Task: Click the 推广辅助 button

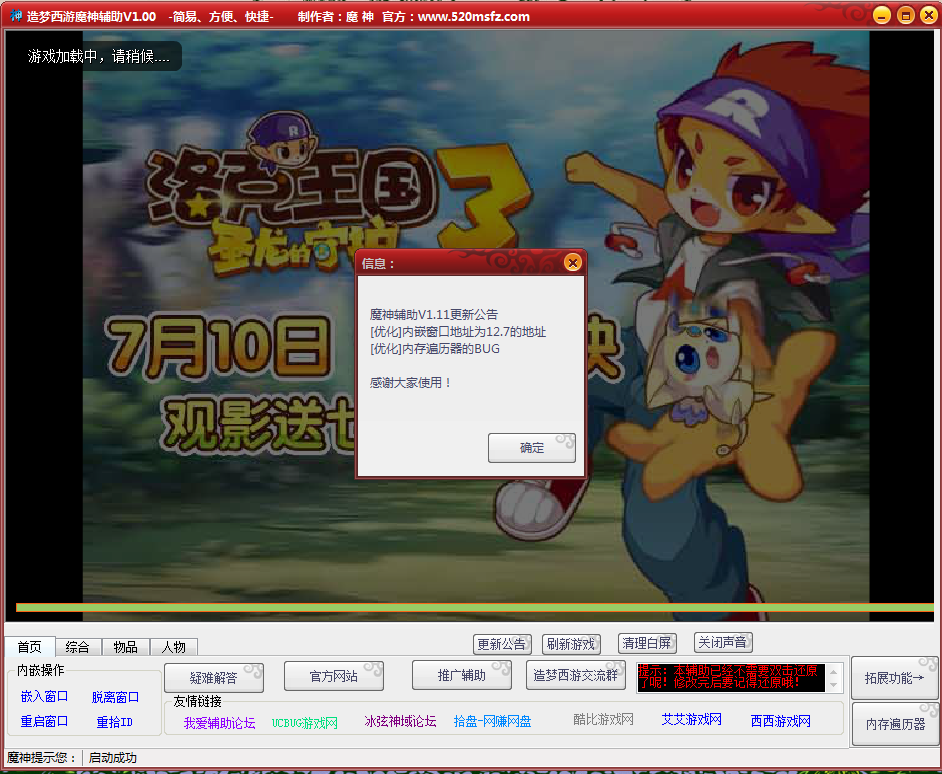Action: 461,675
